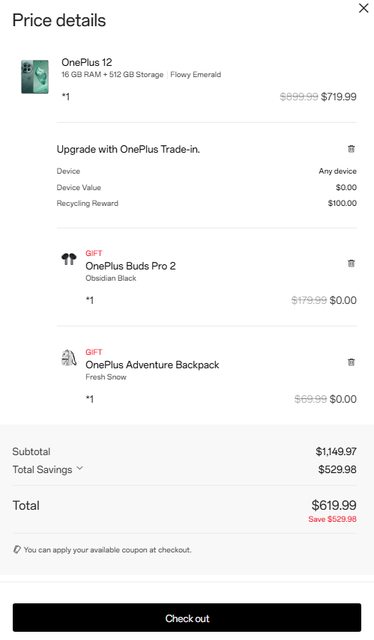Viewport: 374px width, 640px height.
Task: Click the coupon at checkout notice
Action: click(107, 550)
